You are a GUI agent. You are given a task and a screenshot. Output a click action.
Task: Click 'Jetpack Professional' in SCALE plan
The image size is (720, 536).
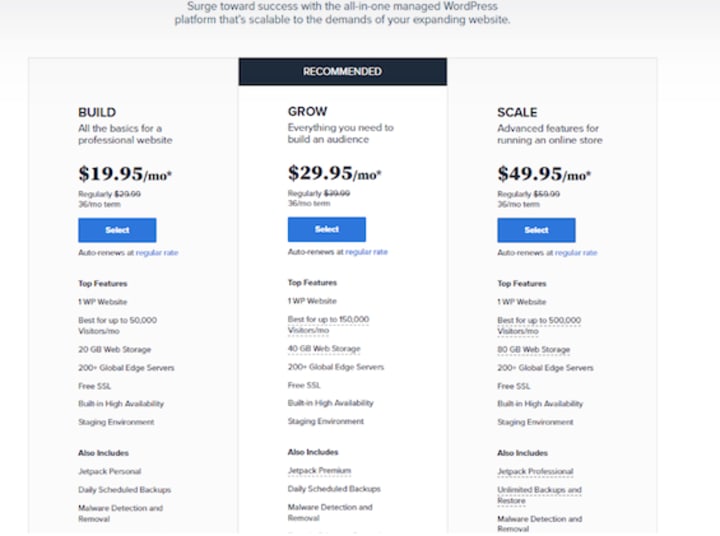(x=535, y=471)
